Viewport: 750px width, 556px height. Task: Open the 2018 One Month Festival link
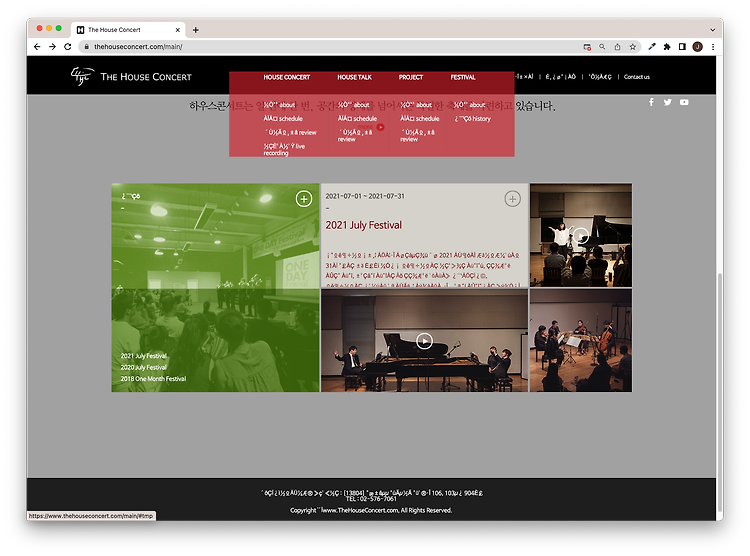click(x=153, y=379)
